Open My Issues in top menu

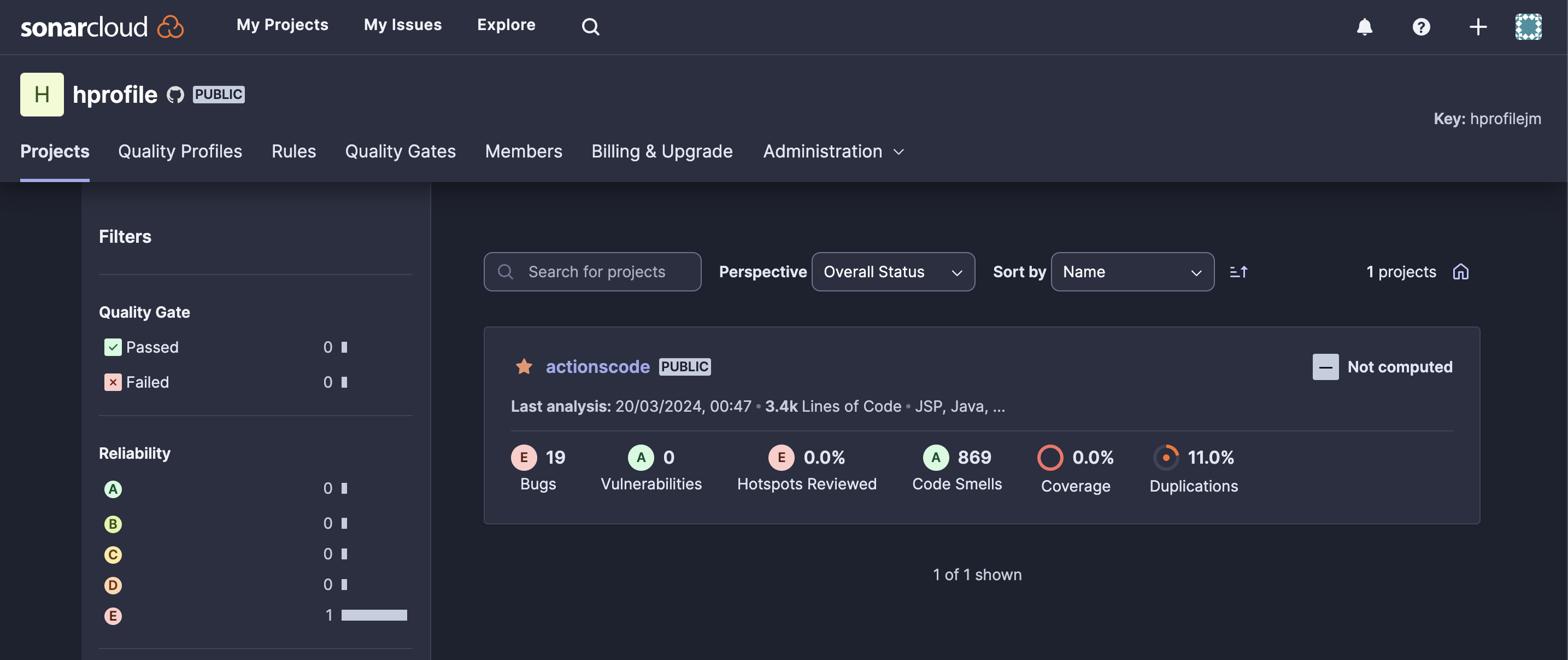coord(402,25)
